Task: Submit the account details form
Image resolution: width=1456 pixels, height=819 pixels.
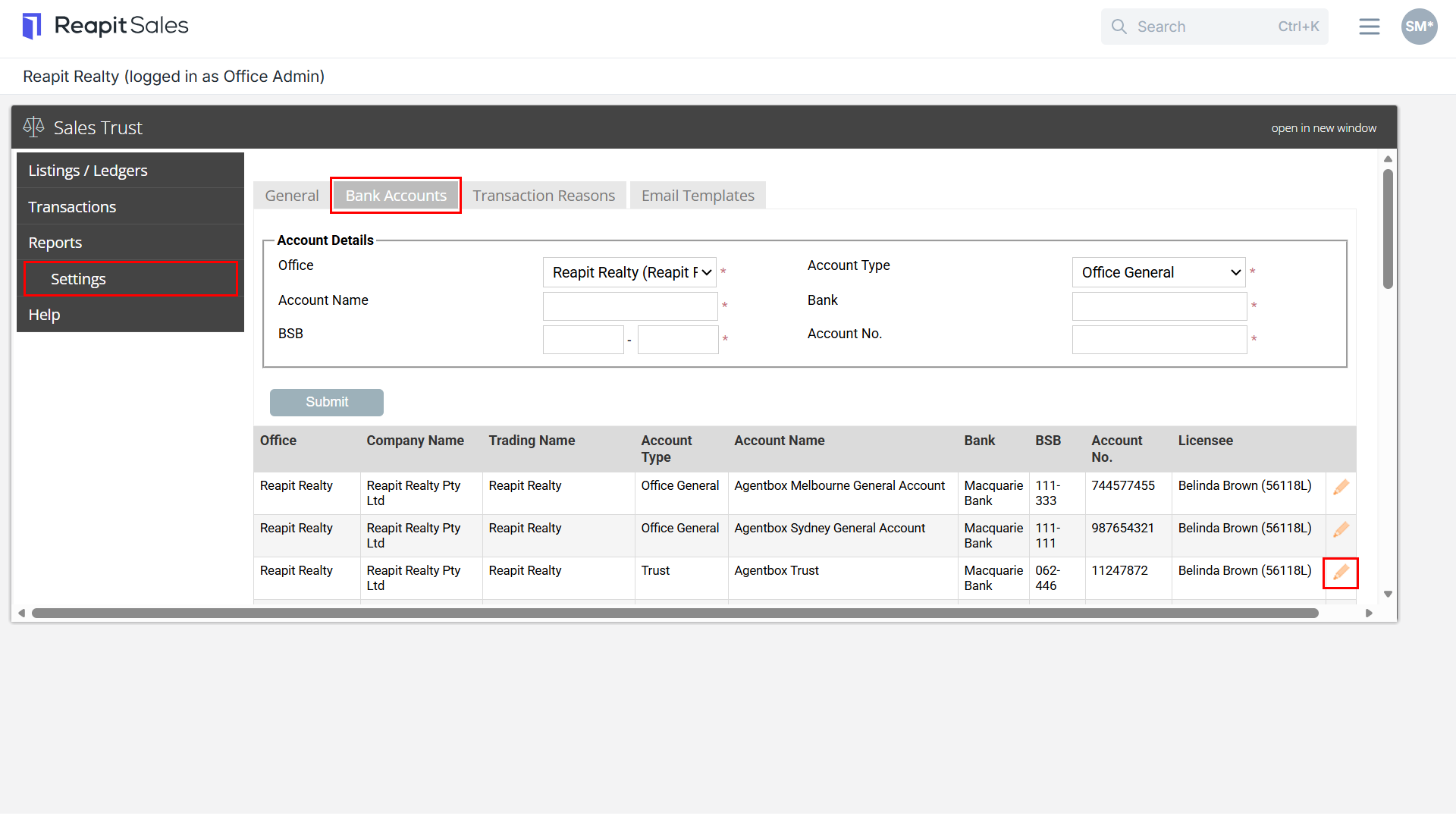Action: pos(327,402)
